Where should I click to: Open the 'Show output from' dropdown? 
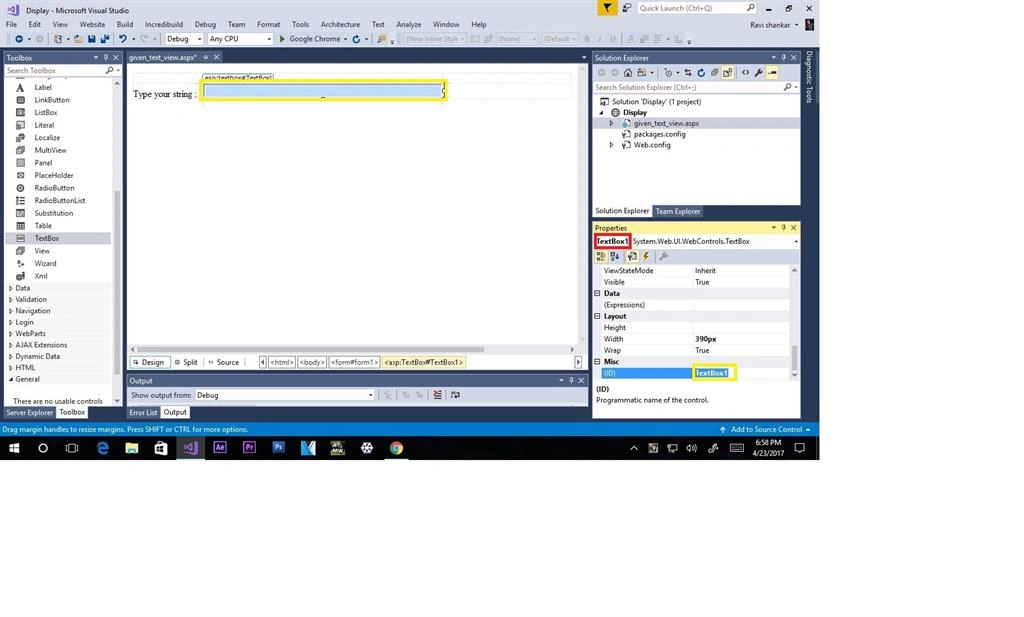click(x=285, y=395)
